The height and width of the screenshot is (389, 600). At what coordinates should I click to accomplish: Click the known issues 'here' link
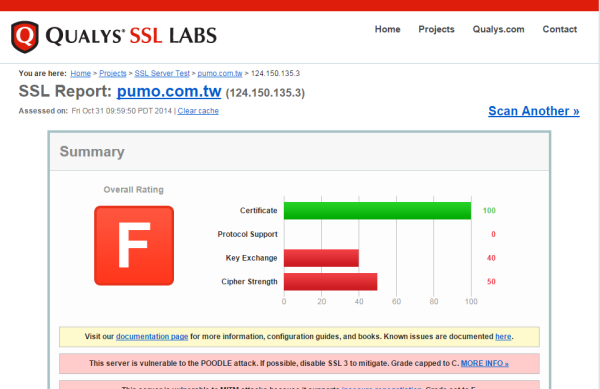click(503, 337)
